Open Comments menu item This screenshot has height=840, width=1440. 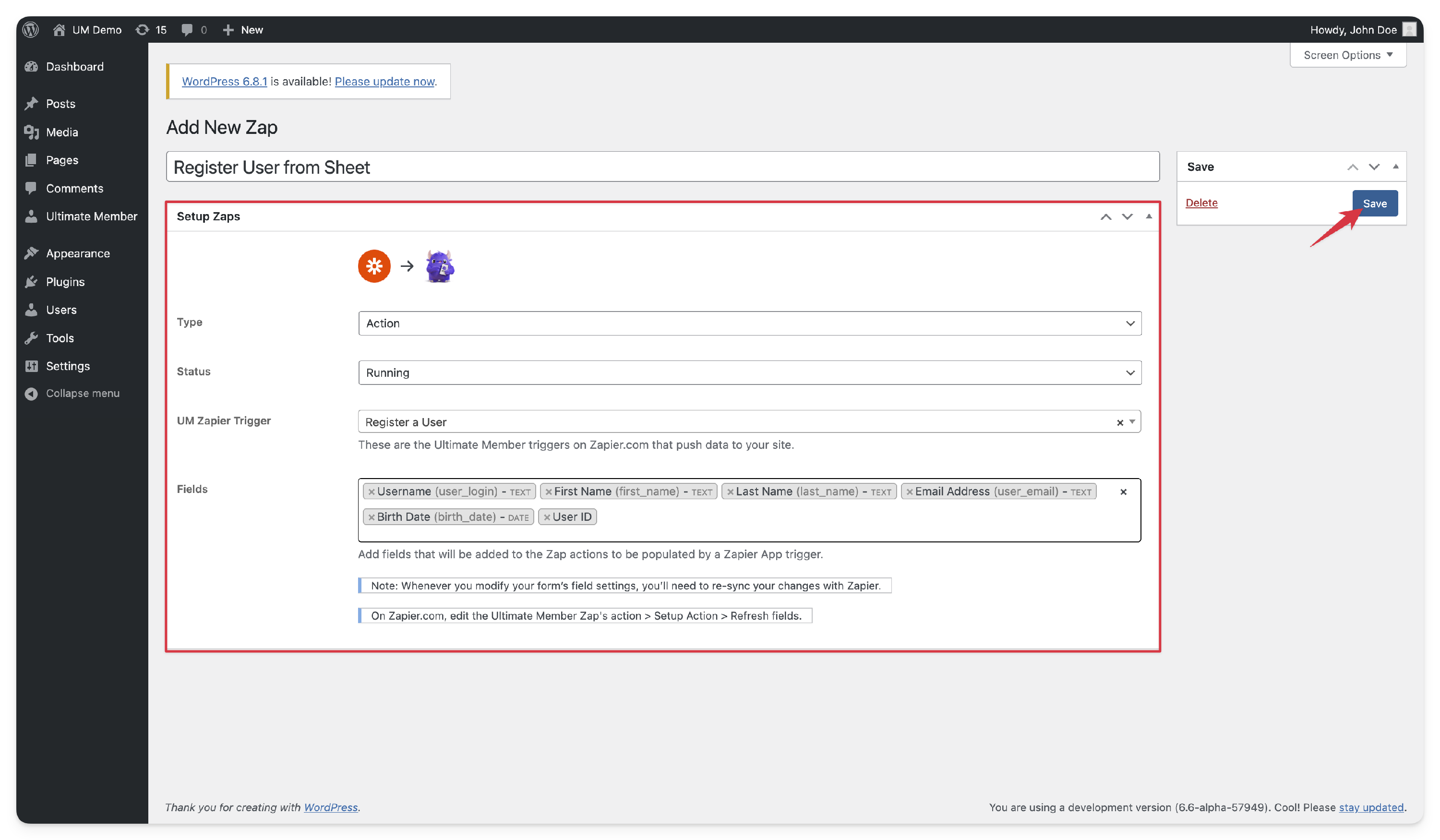[74, 188]
